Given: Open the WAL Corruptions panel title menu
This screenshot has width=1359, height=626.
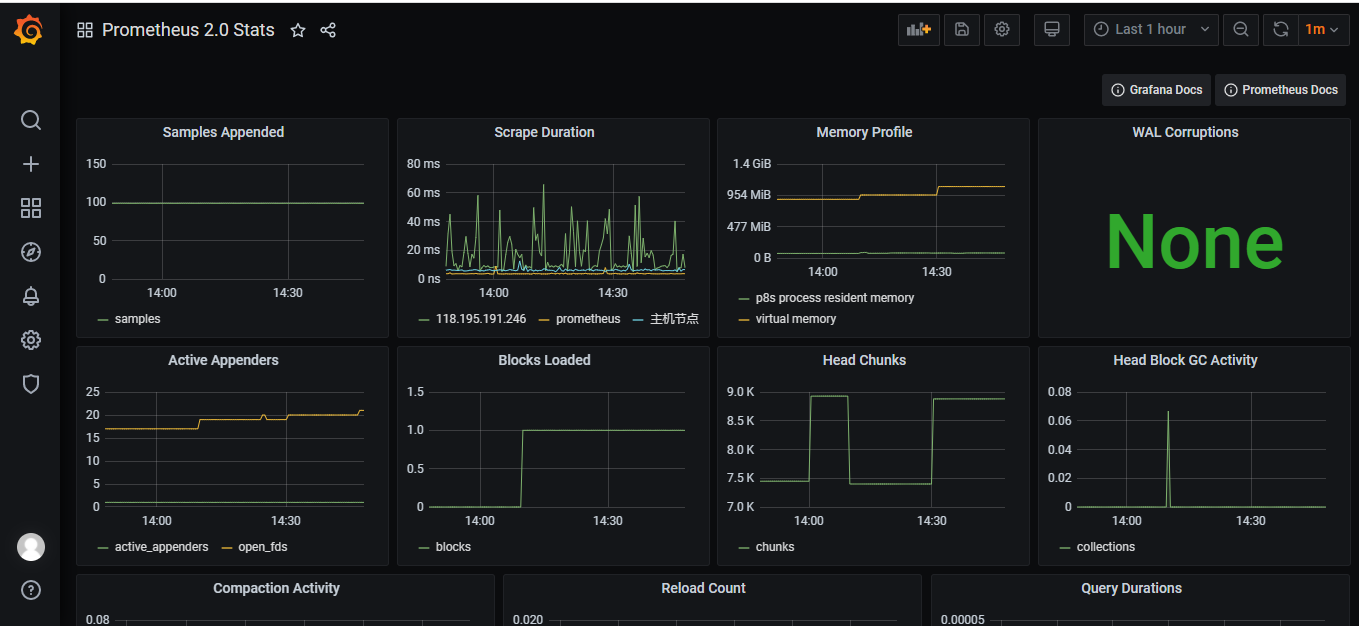Looking at the screenshot, I should [1185, 132].
